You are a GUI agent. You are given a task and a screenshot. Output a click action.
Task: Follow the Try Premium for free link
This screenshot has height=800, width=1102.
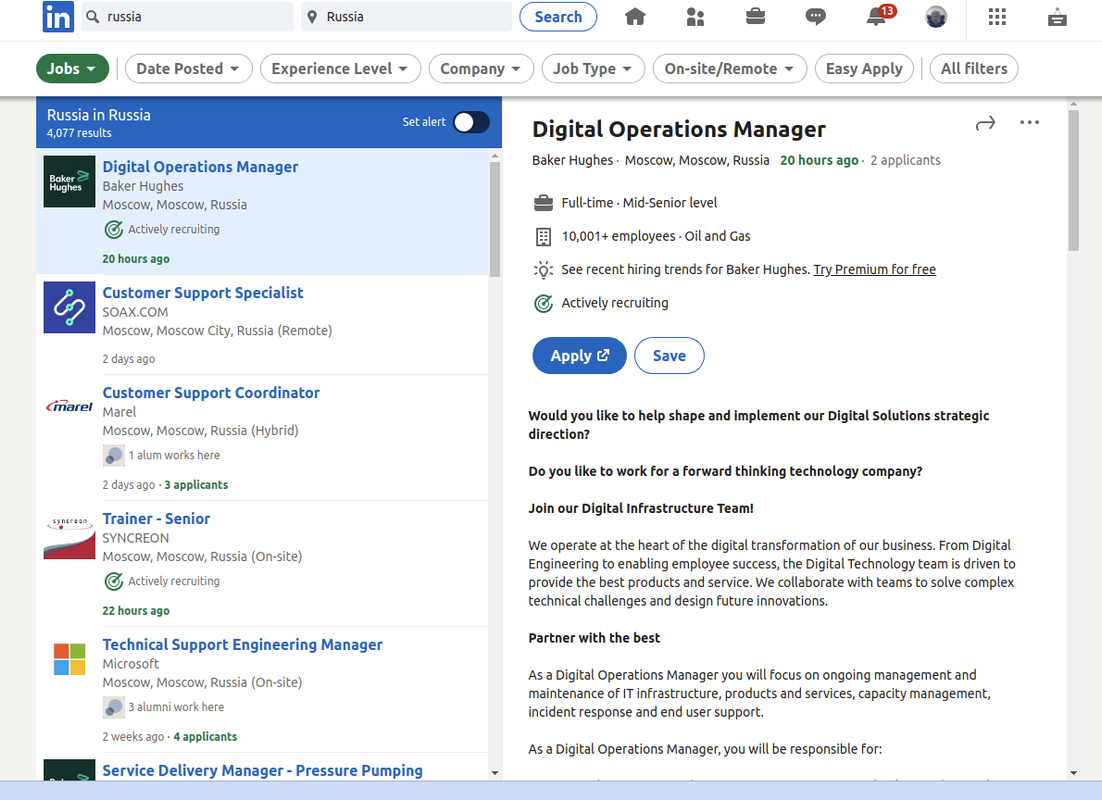pos(874,269)
